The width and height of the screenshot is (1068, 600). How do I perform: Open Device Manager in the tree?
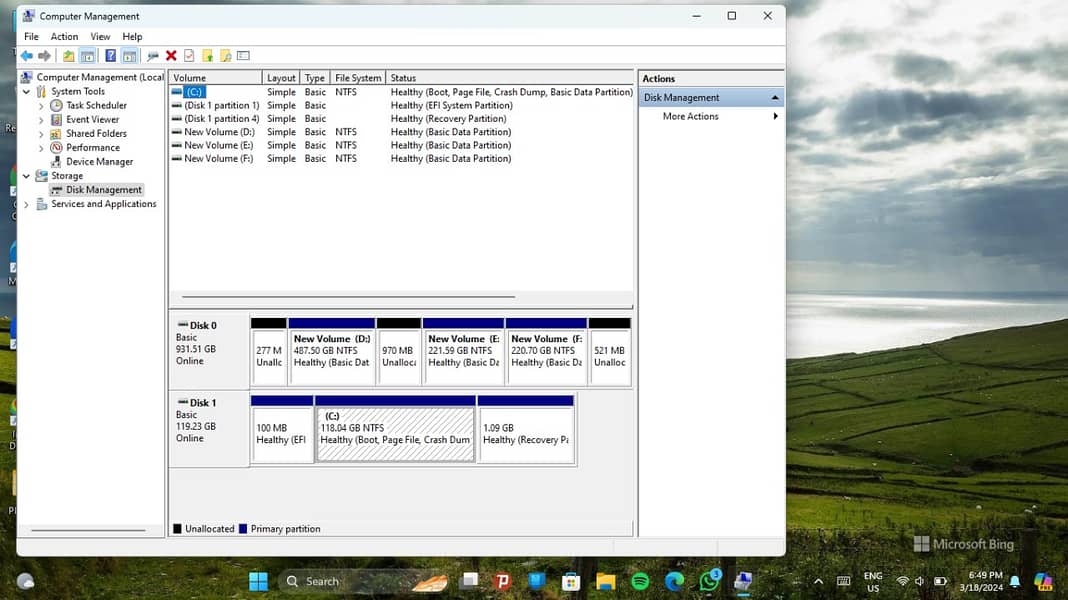(99, 162)
